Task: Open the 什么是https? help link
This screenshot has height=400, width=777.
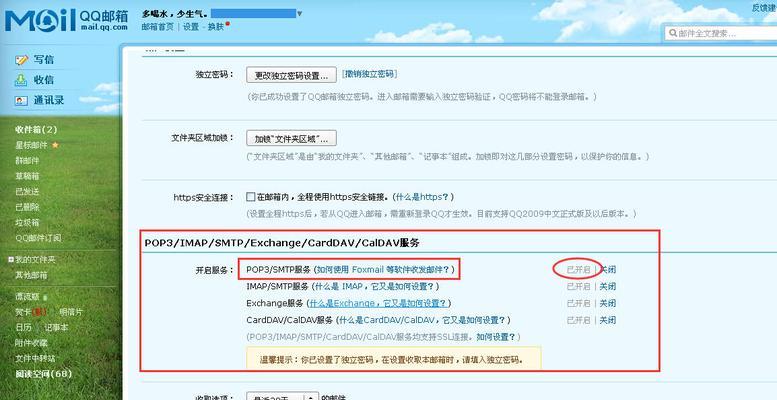Action: pyautogui.click(x=422, y=197)
